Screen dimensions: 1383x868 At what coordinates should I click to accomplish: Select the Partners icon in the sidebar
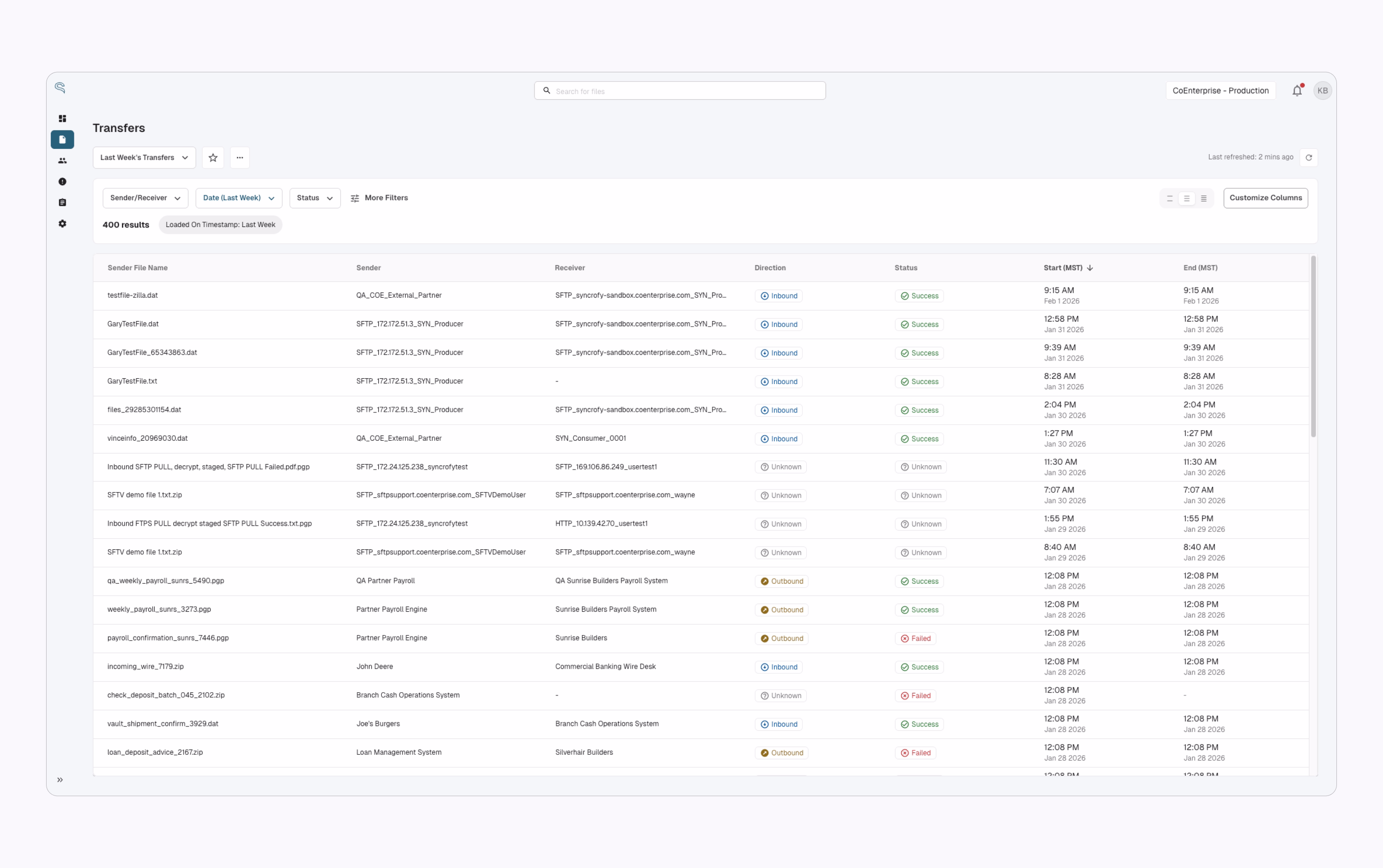coord(62,161)
